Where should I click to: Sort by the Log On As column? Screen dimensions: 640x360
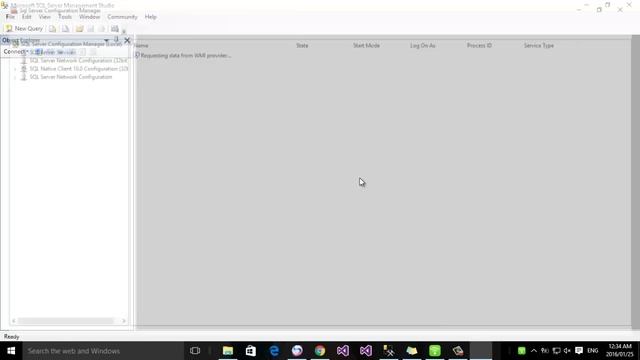point(422,45)
